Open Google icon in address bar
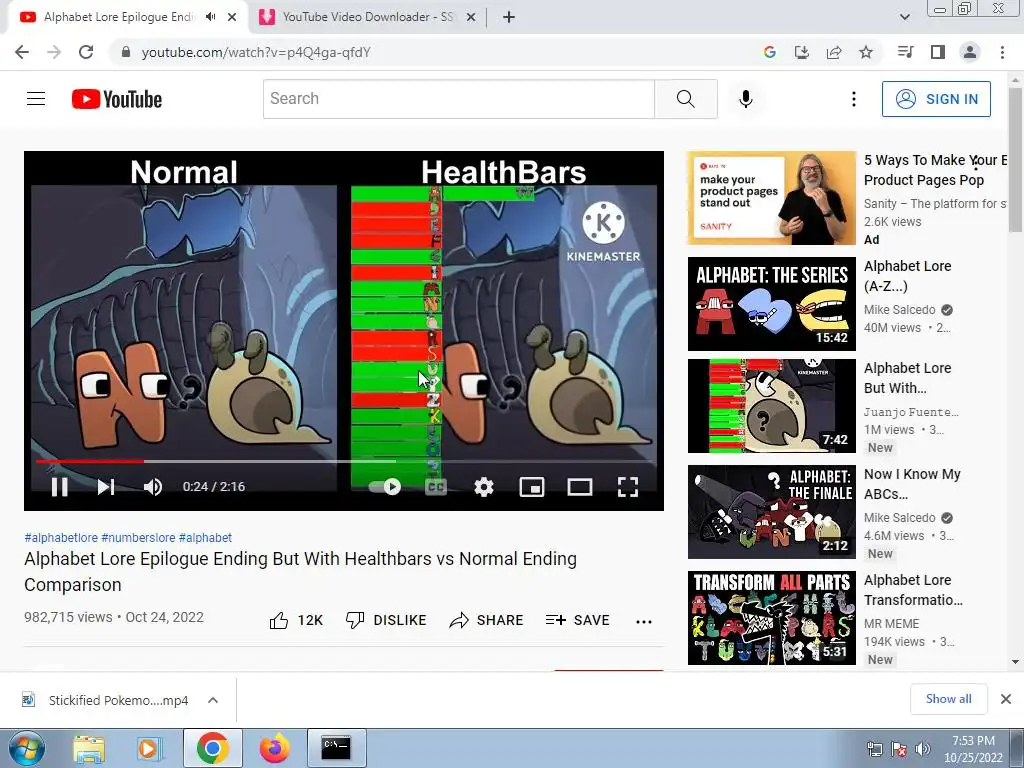The image size is (1024, 768). pos(770,52)
